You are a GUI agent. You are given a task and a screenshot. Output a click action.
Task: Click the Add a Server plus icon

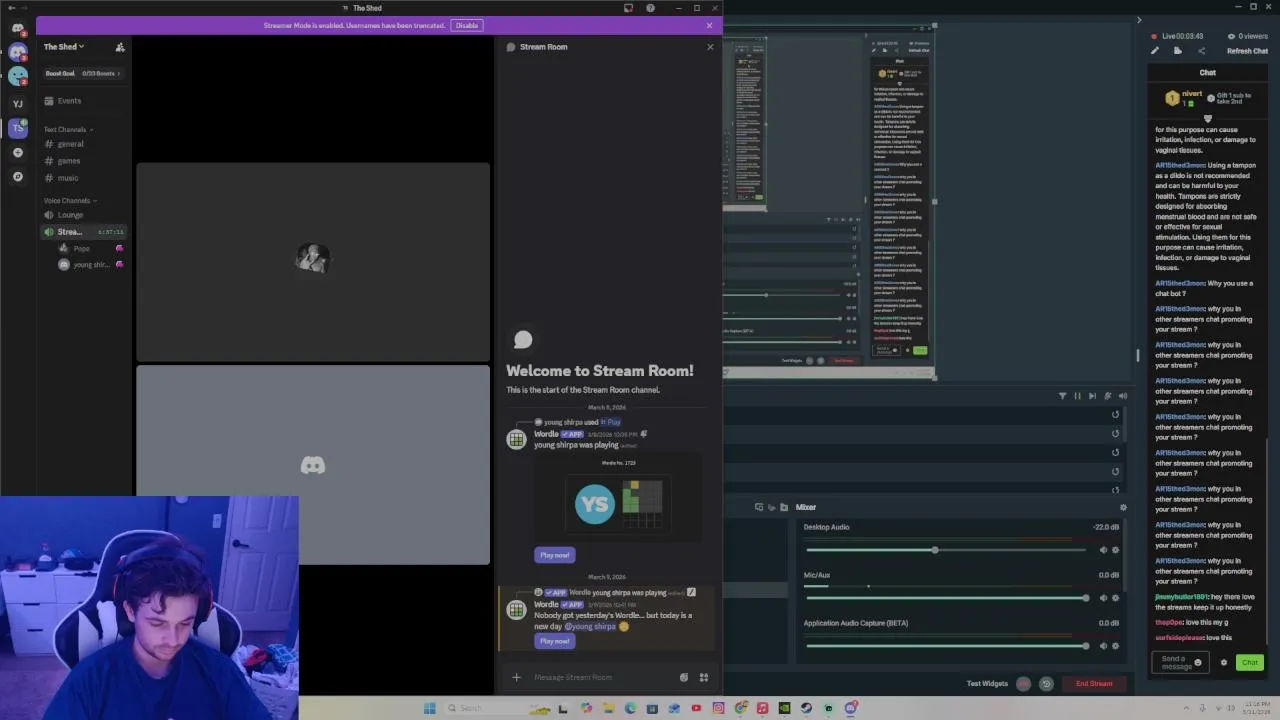click(x=17, y=152)
